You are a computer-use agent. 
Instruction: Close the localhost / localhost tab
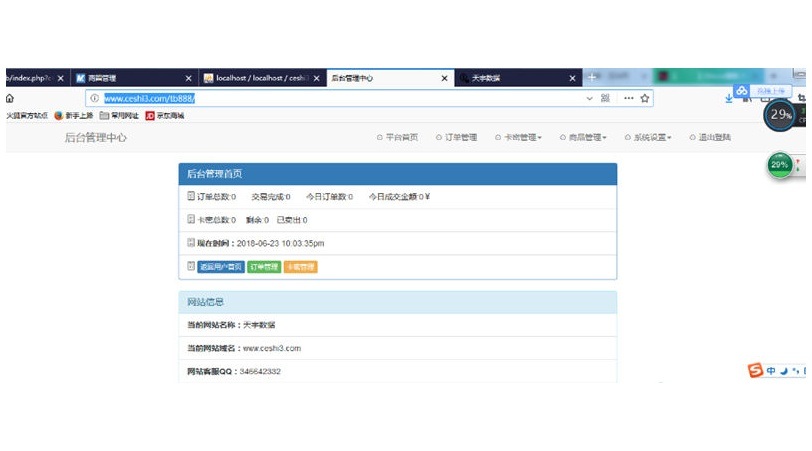click(316, 78)
